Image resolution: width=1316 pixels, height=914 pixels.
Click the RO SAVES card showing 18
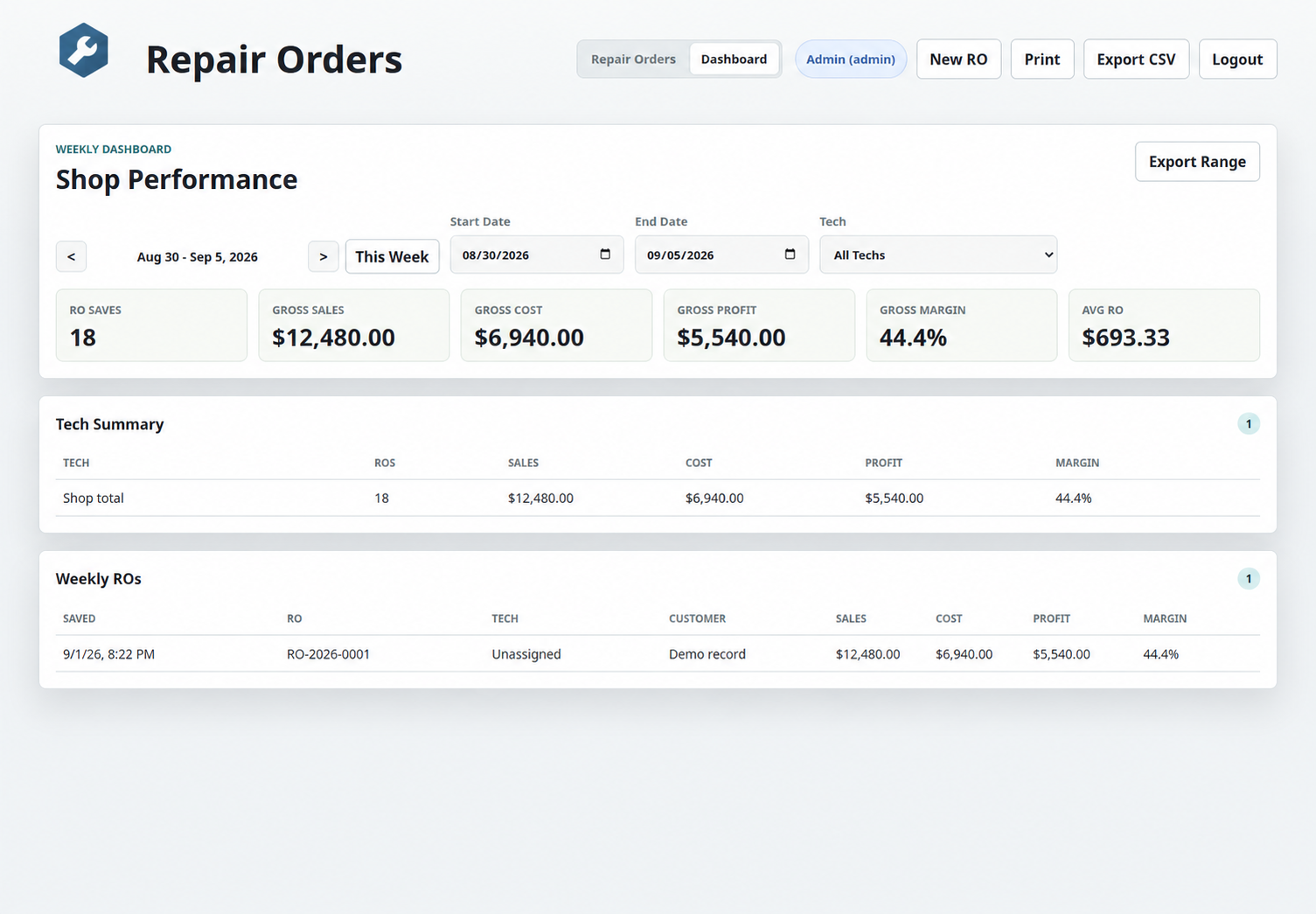151,325
